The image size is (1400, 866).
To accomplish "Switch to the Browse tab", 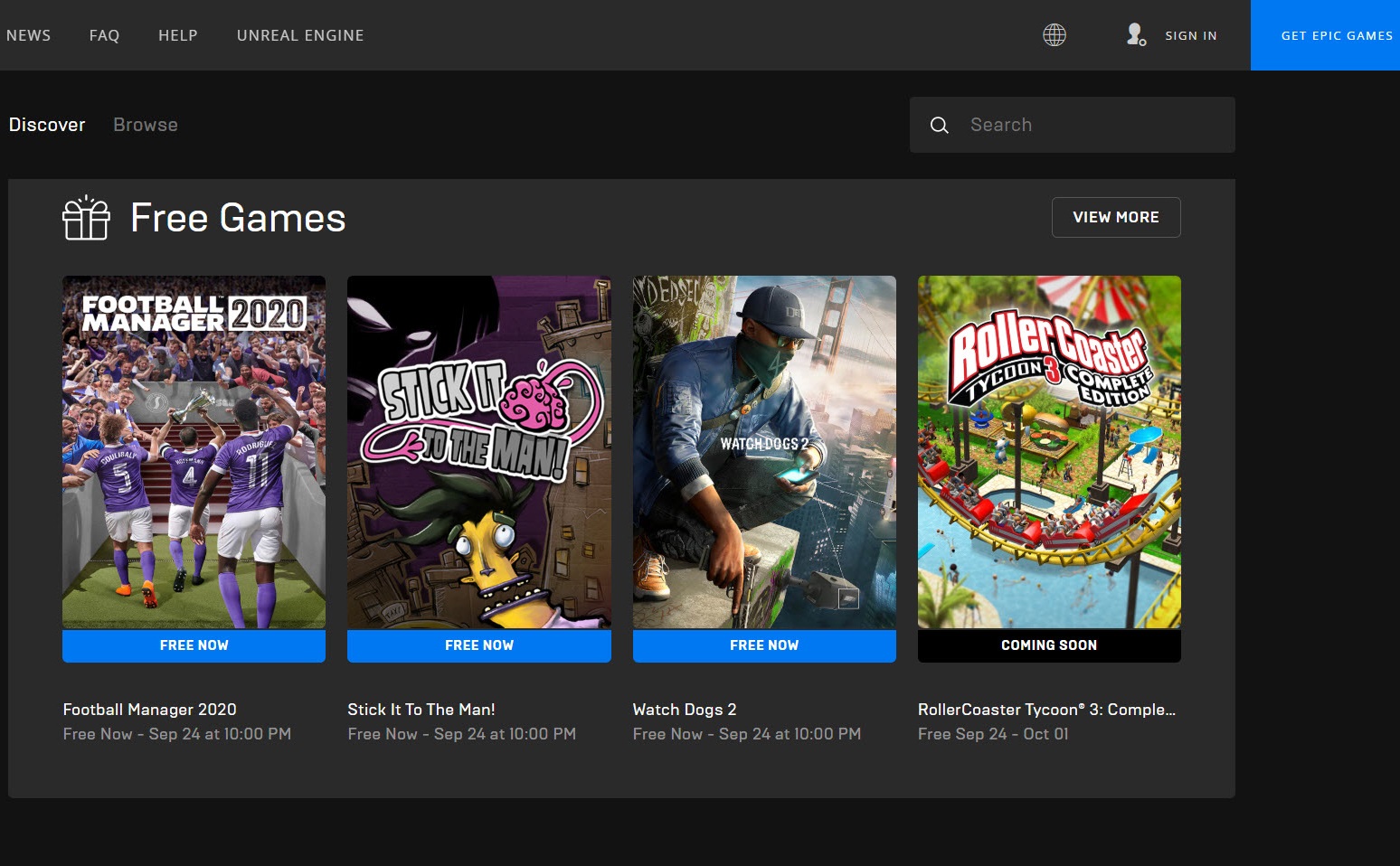I will (x=146, y=125).
